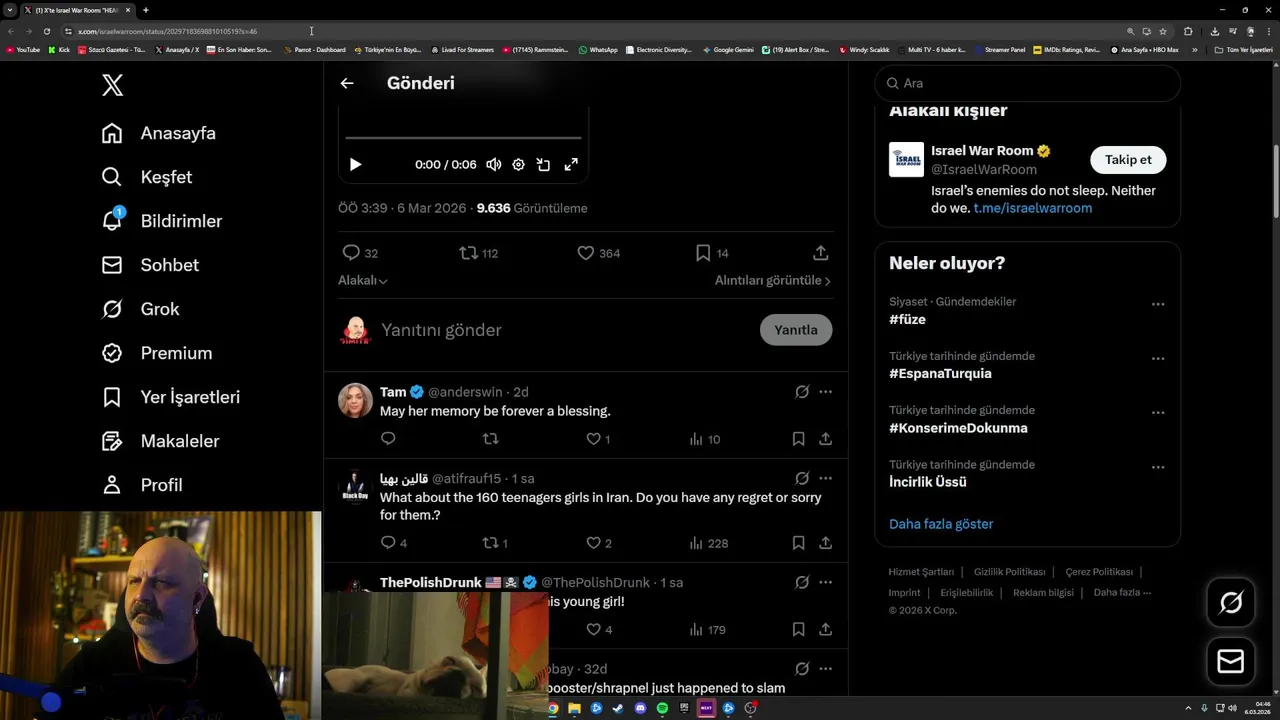Screen dimensions: 1280x720
Task: Open floating messages envelope button
Action: pyautogui.click(x=1231, y=662)
